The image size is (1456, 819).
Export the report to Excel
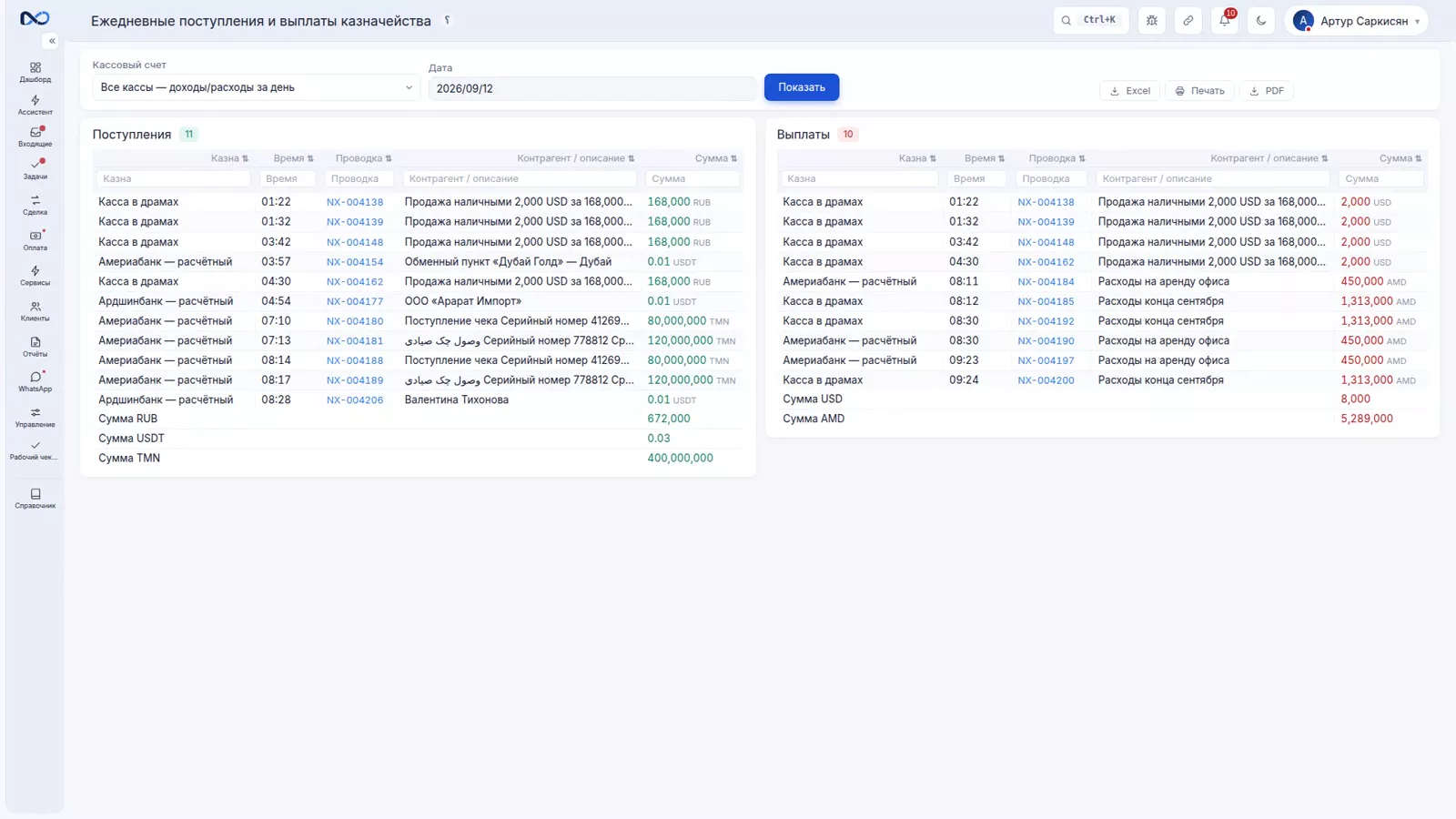[x=1129, y=91]
